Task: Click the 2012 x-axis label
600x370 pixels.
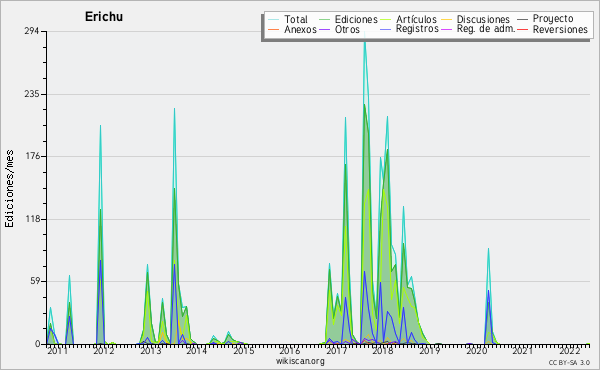Action: [x=104, y=350]
